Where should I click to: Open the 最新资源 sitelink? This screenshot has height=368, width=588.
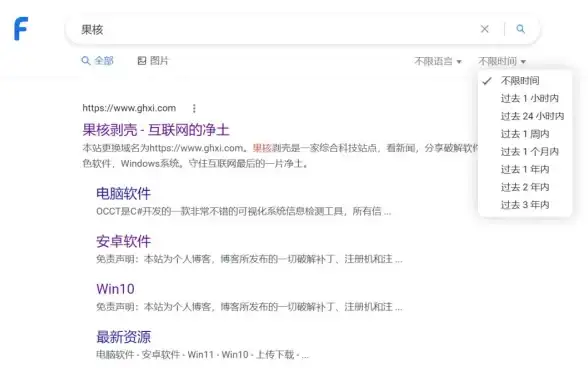click(123, 336)
